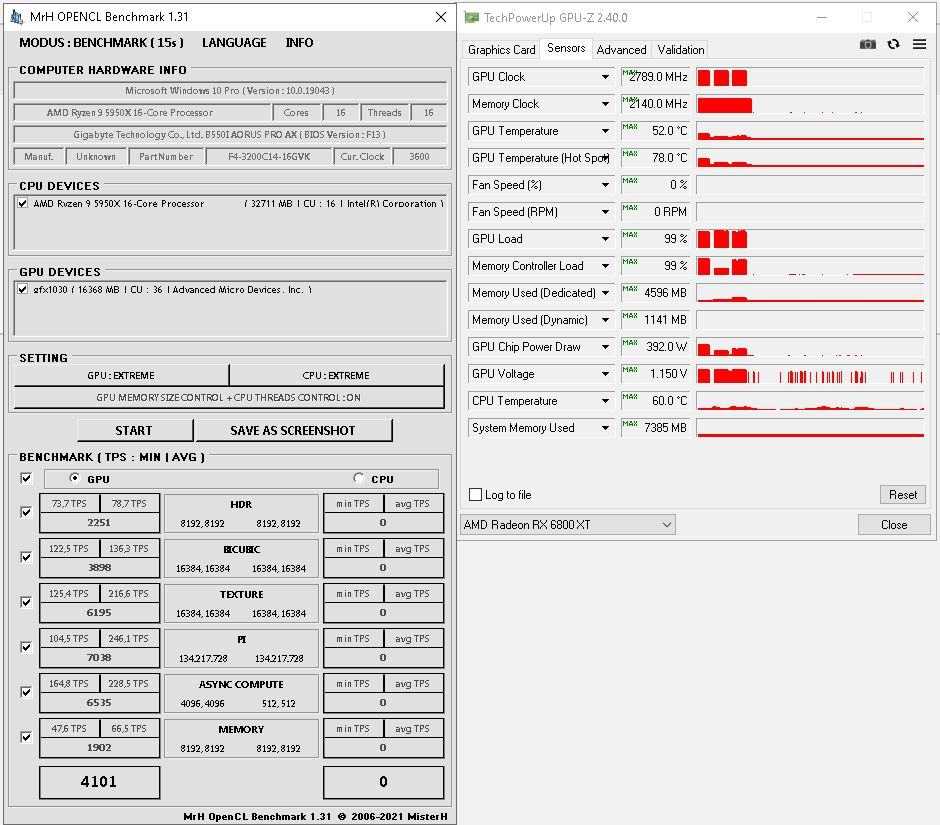The image size is (940, 825).
Task: Open the LANGUAGE menu
Action: [x=234, y=43]
